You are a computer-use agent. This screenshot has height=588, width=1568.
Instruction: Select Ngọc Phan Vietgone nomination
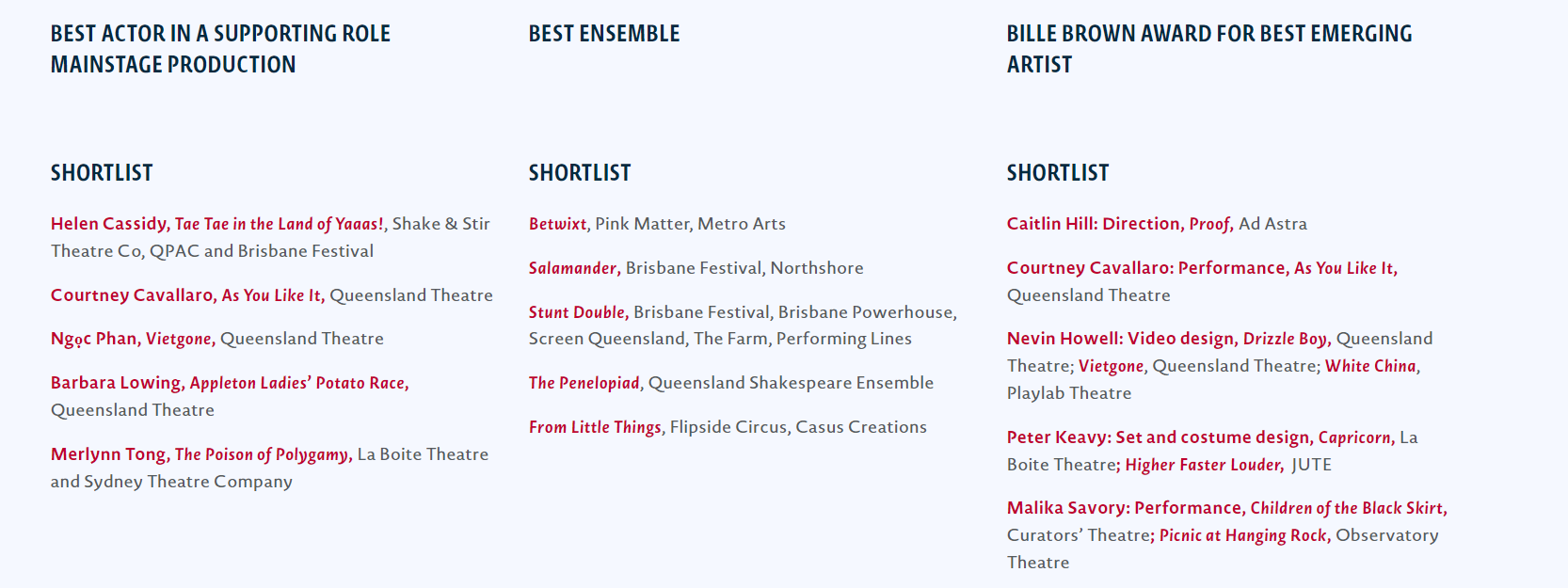(x=133, y=339)
